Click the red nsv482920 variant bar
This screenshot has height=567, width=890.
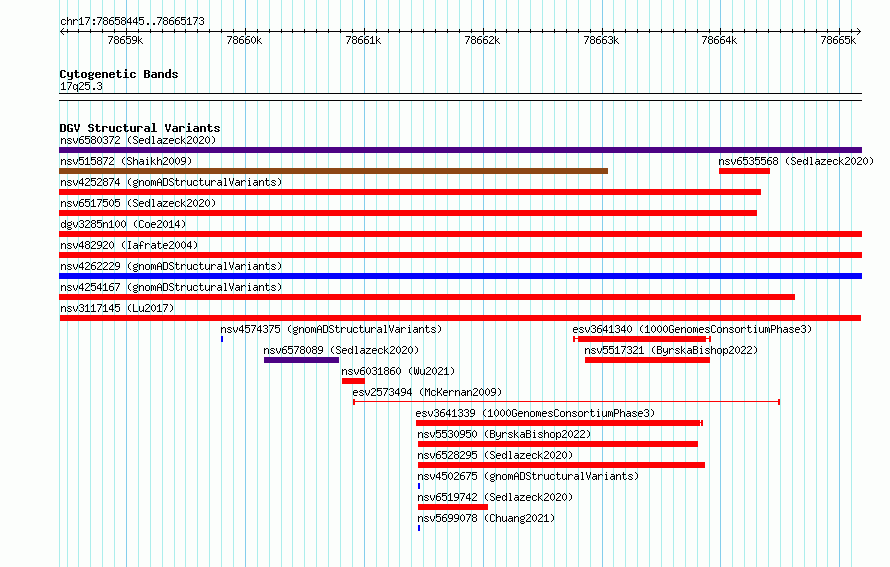coord(460,255)
